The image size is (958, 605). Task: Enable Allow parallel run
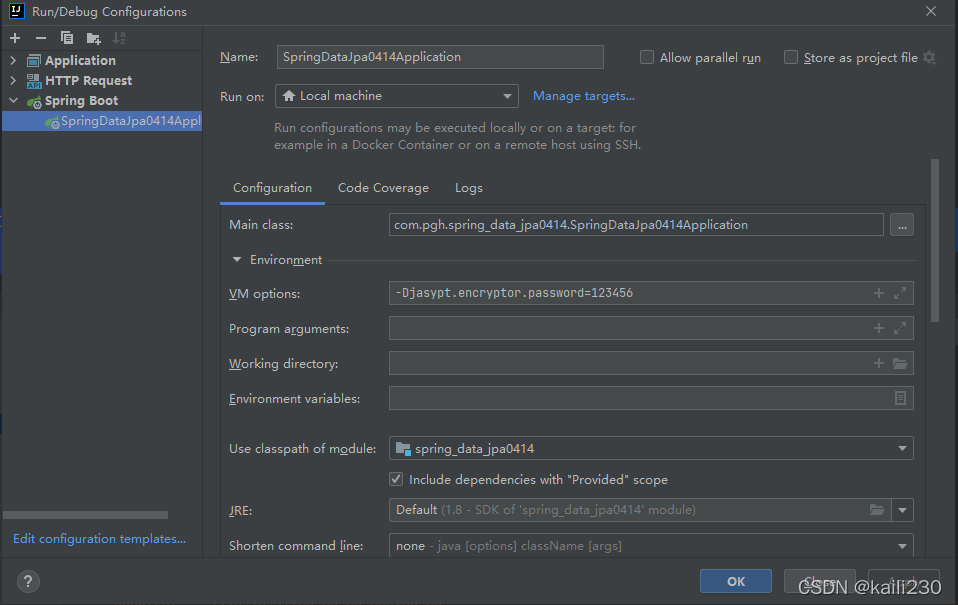pos(646,57)
